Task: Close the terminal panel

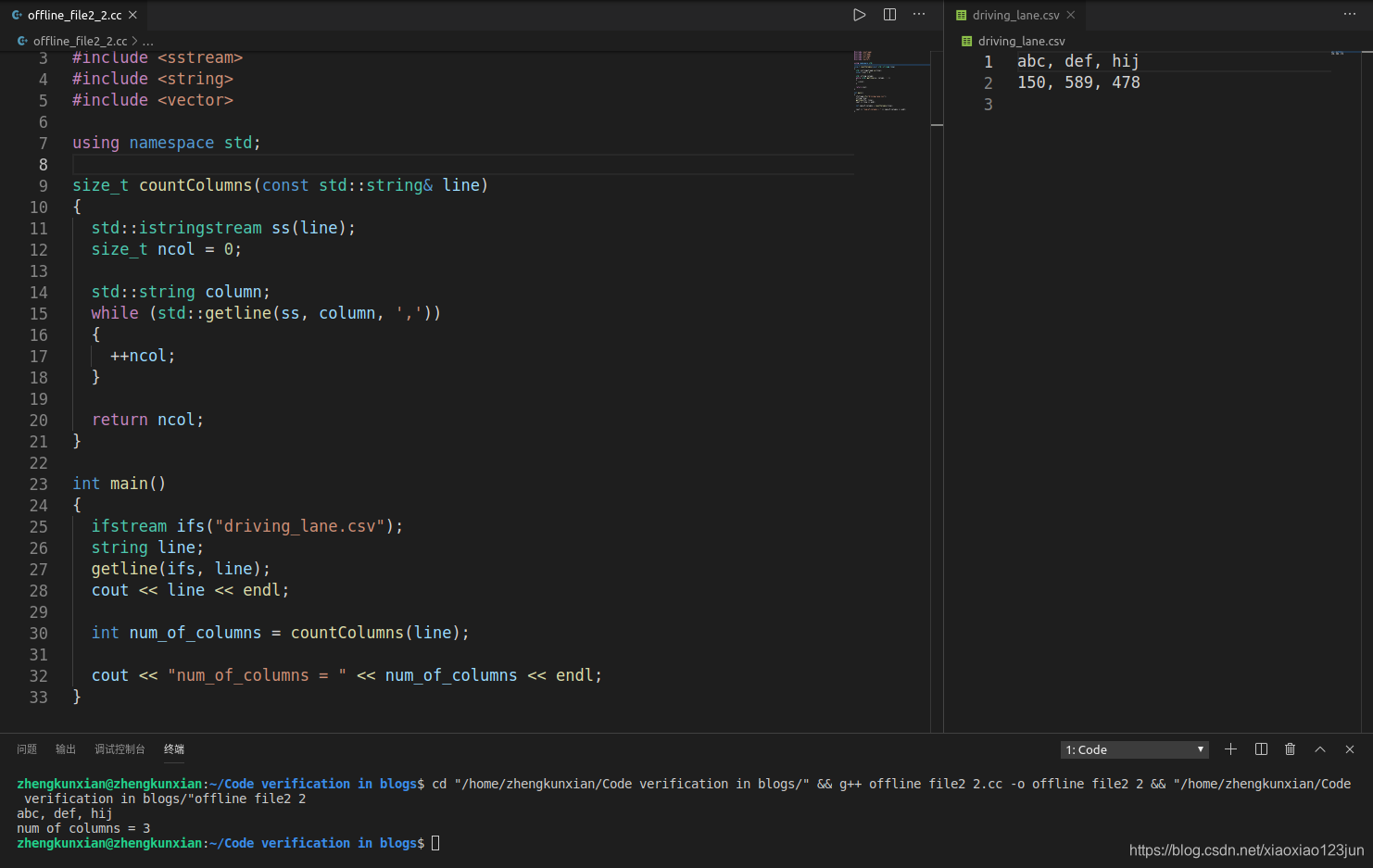Action: (x=1350, y=749)
